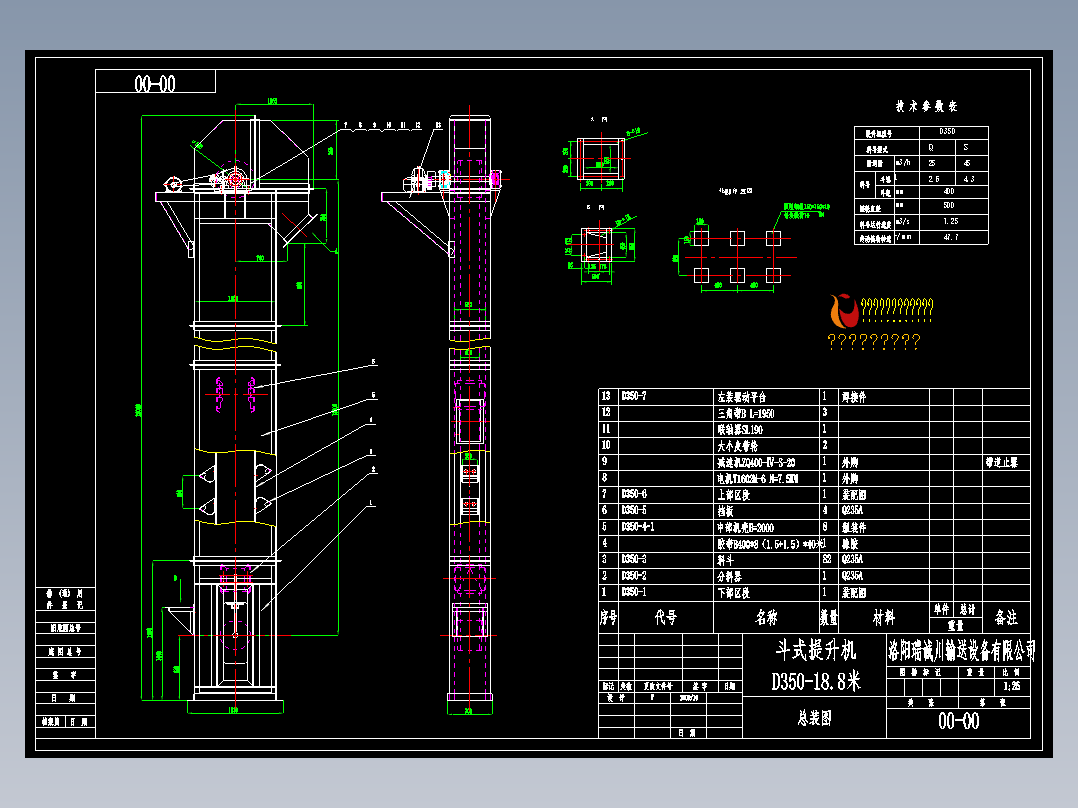Screen dimensions: 1078x808
Task: Click the '总装图' label in title block
Action: tap(815, 718)
